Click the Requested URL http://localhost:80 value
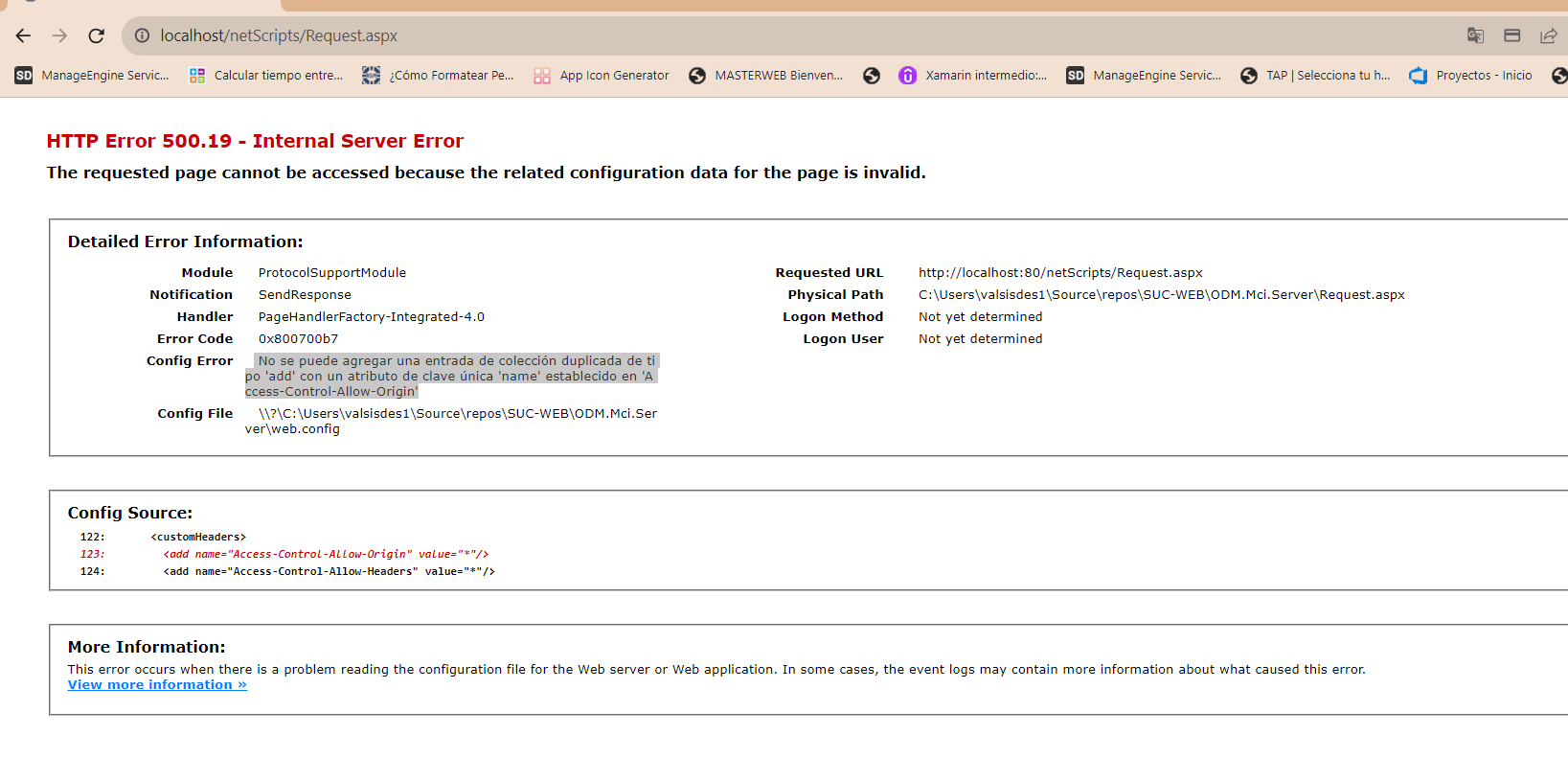Viewport: 1568px width, 758px height. [x=1060, y=273]
